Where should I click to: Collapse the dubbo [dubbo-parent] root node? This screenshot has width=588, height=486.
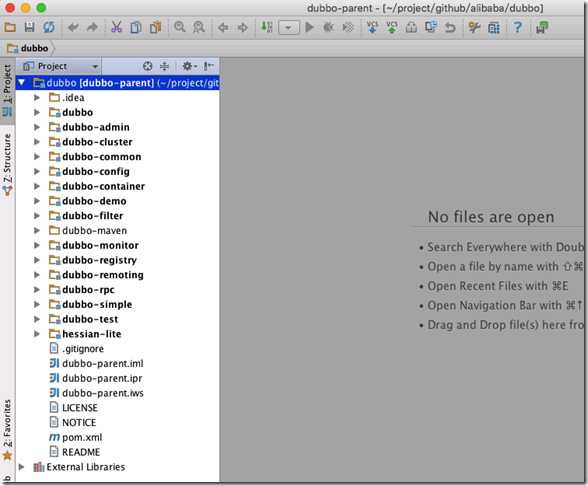[x=22, y=82]
